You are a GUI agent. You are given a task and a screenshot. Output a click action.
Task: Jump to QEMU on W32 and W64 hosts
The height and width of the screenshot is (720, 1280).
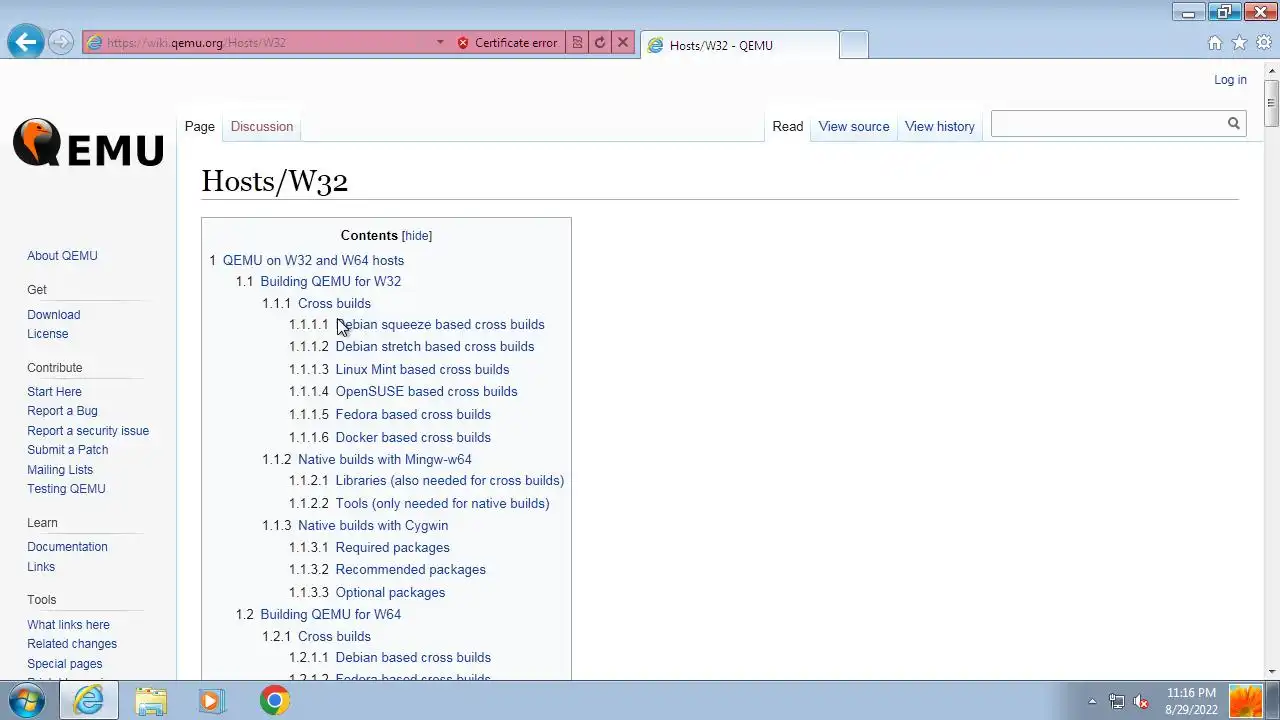point(313,260)
